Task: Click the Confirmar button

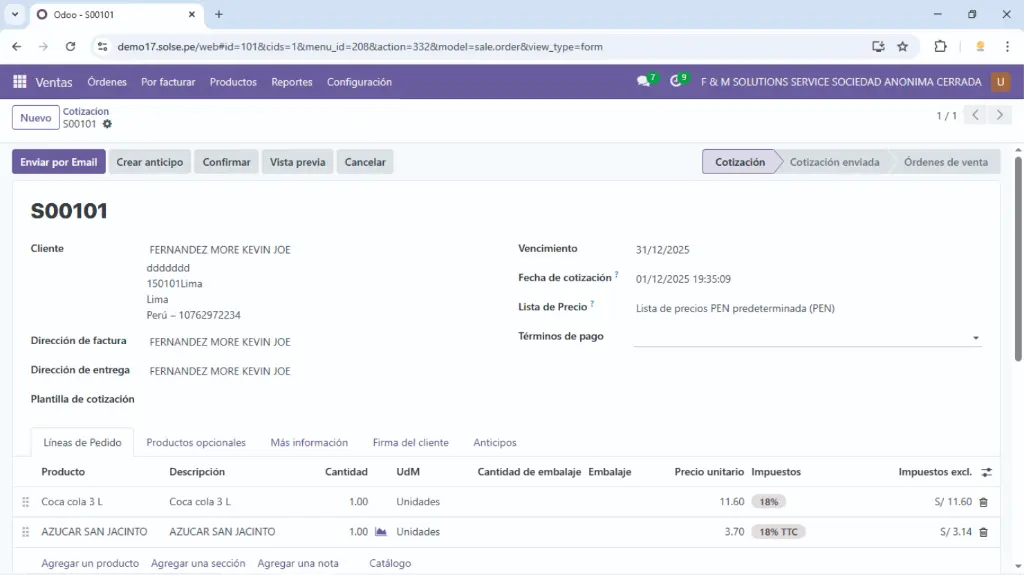Action: coord(226,162)
